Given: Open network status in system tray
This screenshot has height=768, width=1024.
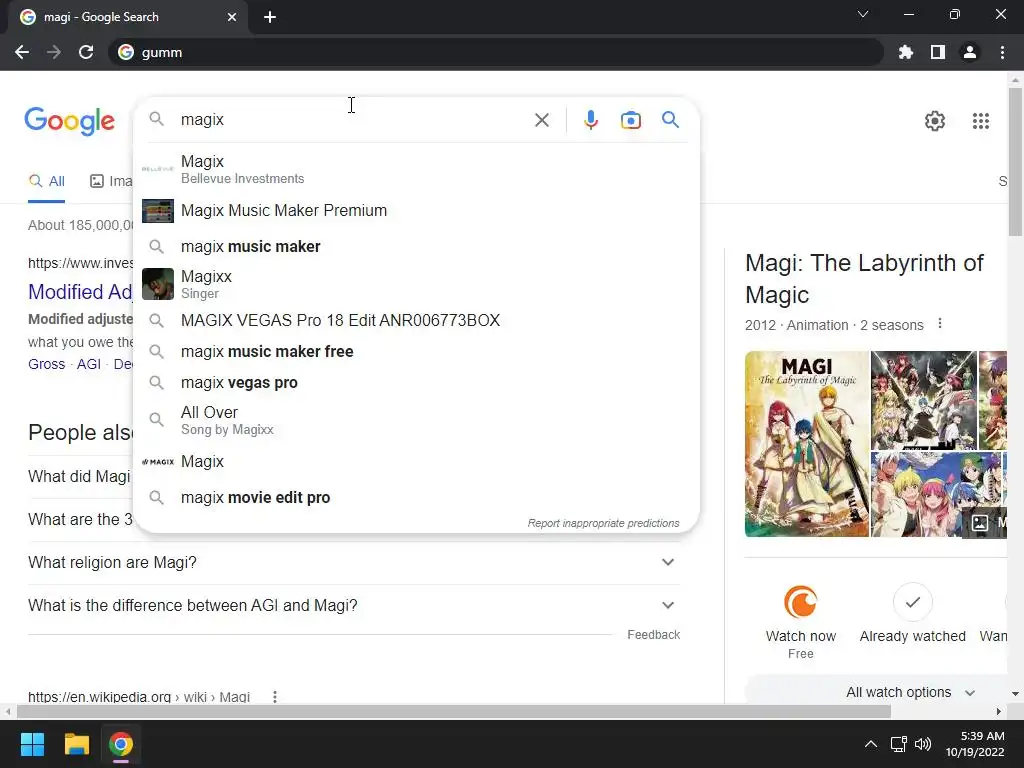Looking at the screenshot, I should click(x=899, y=744).
